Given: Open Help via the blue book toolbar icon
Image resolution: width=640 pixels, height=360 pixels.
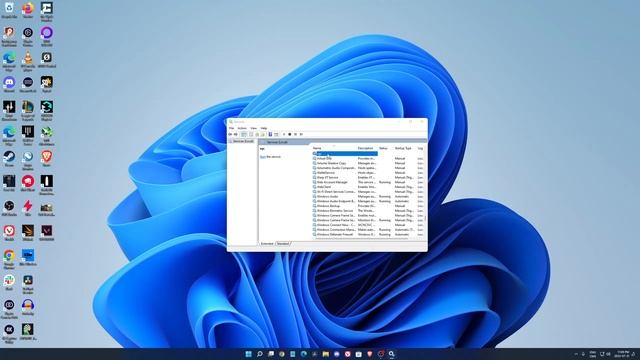Looking at the screenshot, I should click(270, 134).
